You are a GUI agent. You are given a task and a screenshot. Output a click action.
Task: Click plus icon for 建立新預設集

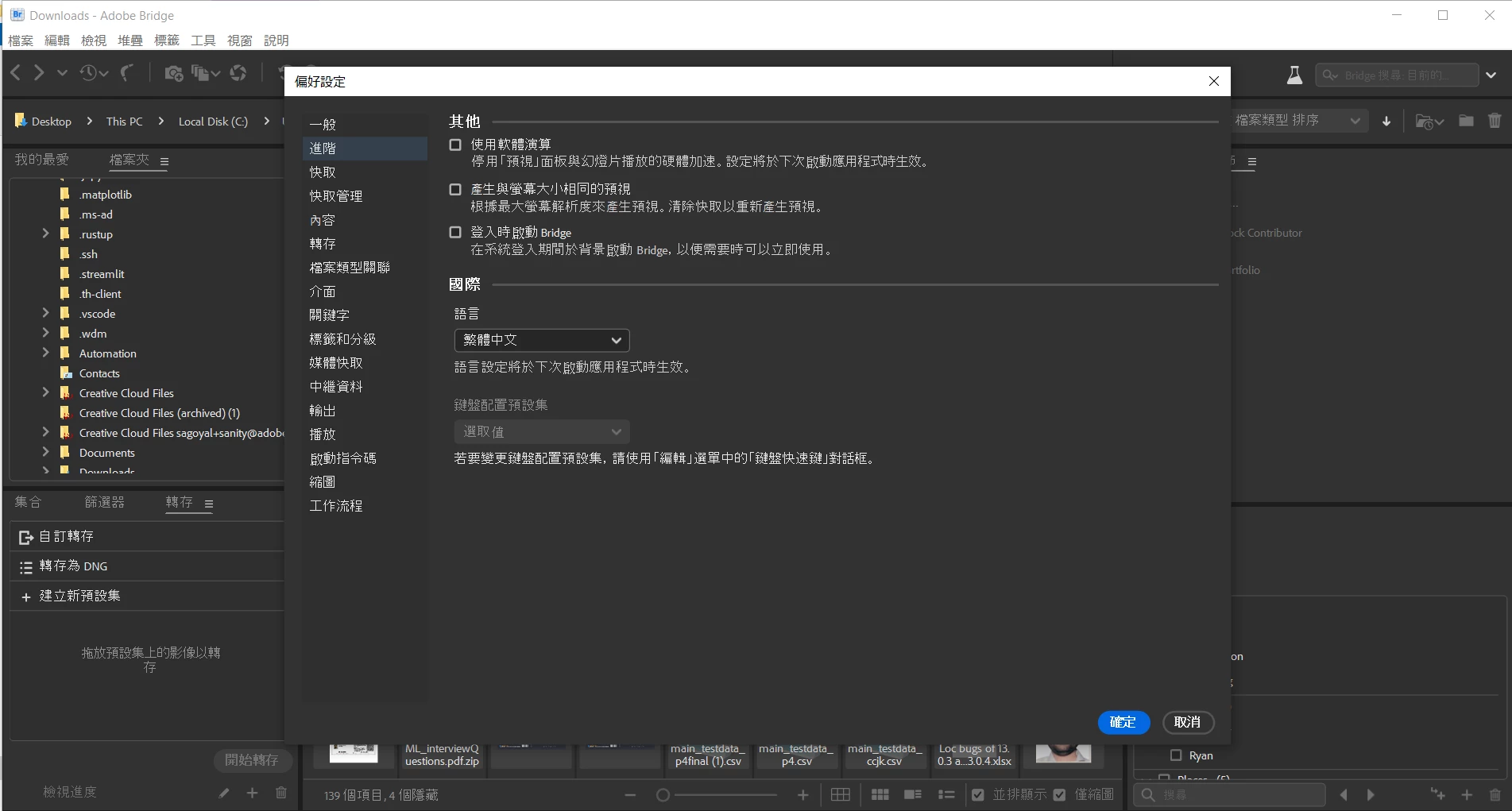pyautogui.click(x=25, y=597)
